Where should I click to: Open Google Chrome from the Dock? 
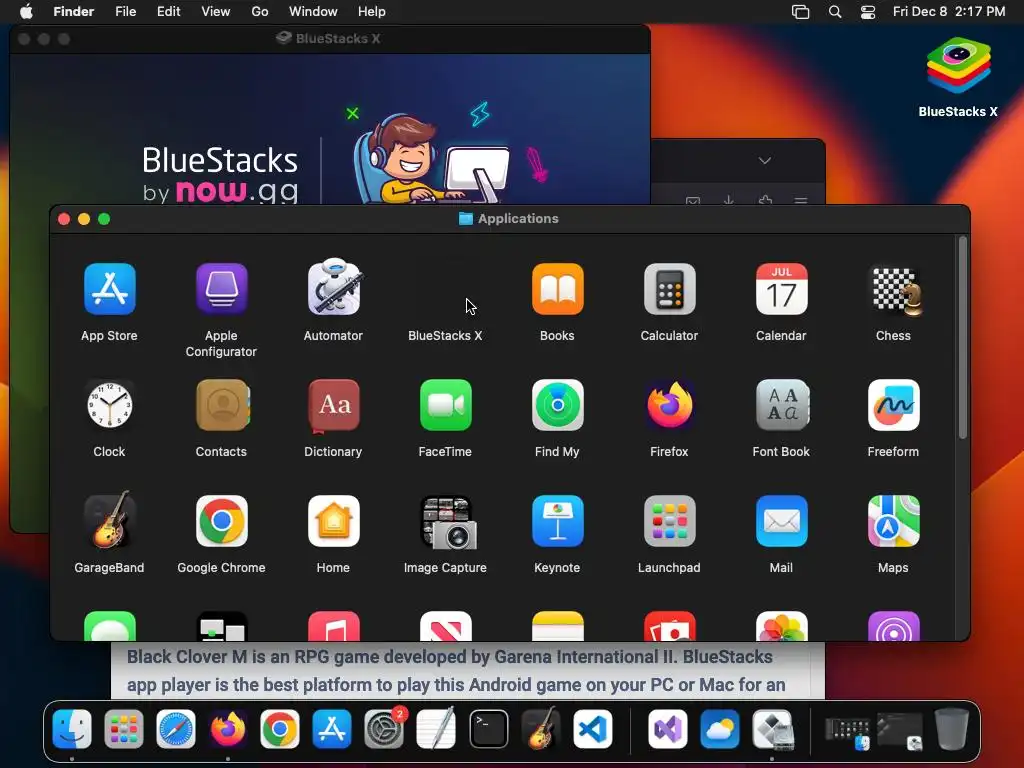pyautogui.click(x=280, y=729)
